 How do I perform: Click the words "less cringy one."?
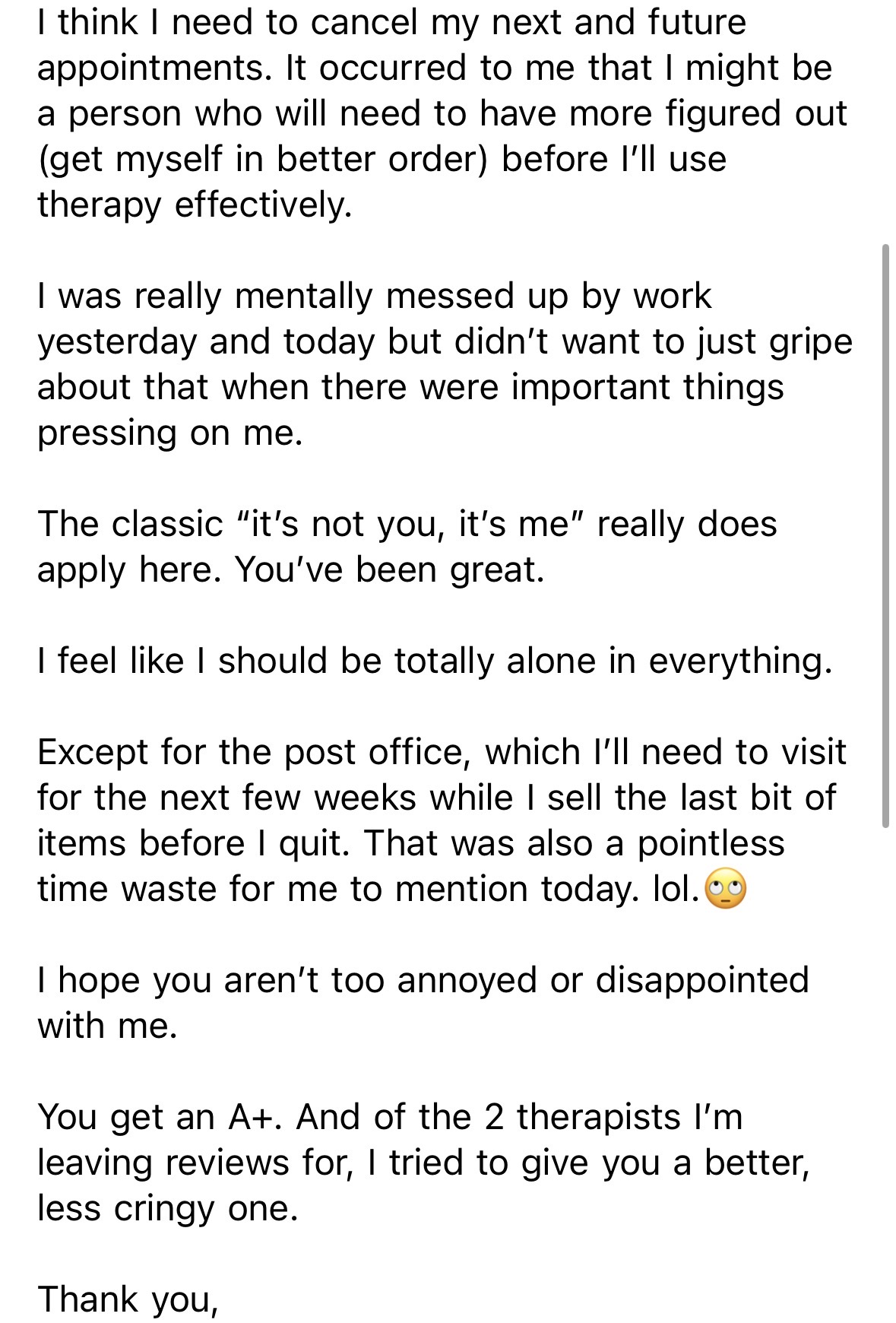coord(167,1208)
